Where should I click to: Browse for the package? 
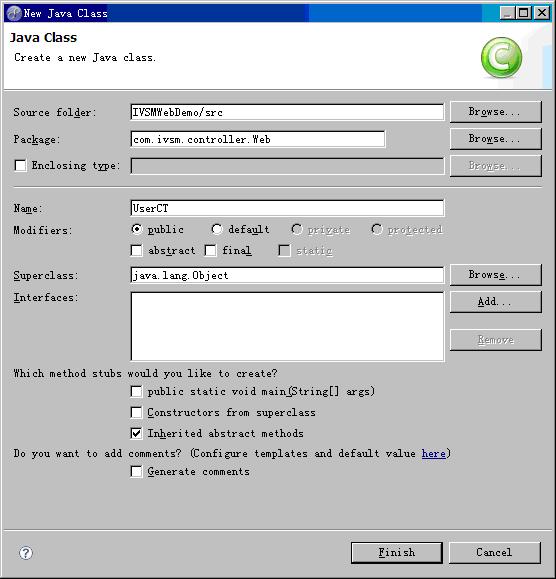click(495, 139)
